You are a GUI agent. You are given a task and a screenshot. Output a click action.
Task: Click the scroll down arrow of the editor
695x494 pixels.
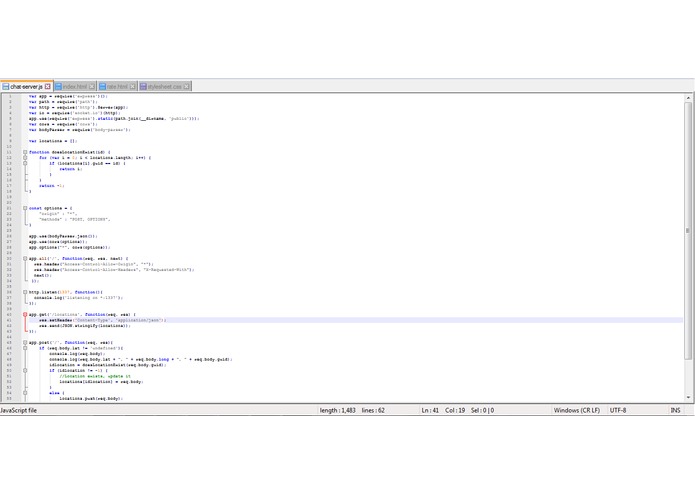688,397
